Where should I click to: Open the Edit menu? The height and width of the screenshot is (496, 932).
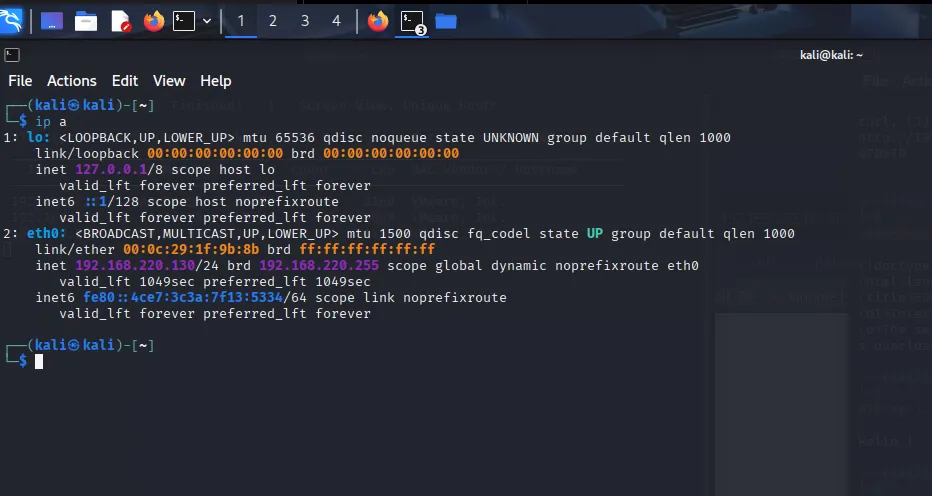click(125, 81)
